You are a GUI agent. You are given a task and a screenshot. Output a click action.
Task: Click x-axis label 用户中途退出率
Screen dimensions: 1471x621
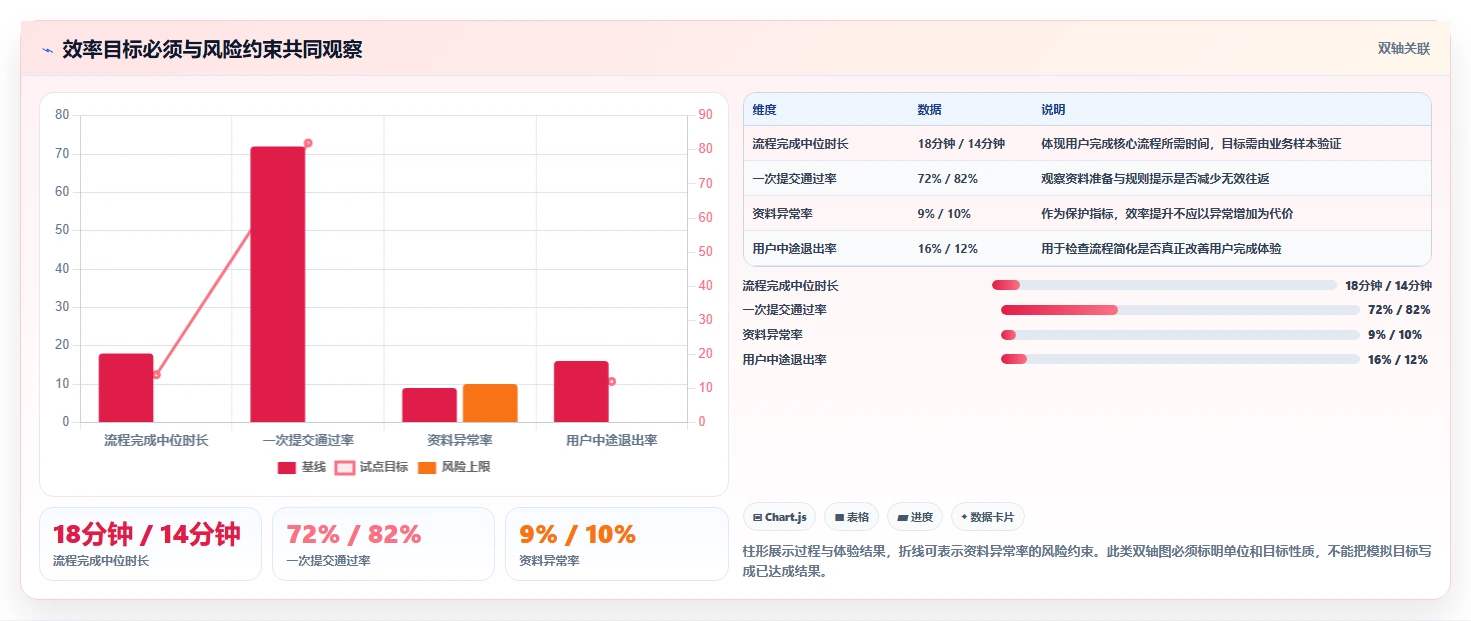[x=612, y=440]
